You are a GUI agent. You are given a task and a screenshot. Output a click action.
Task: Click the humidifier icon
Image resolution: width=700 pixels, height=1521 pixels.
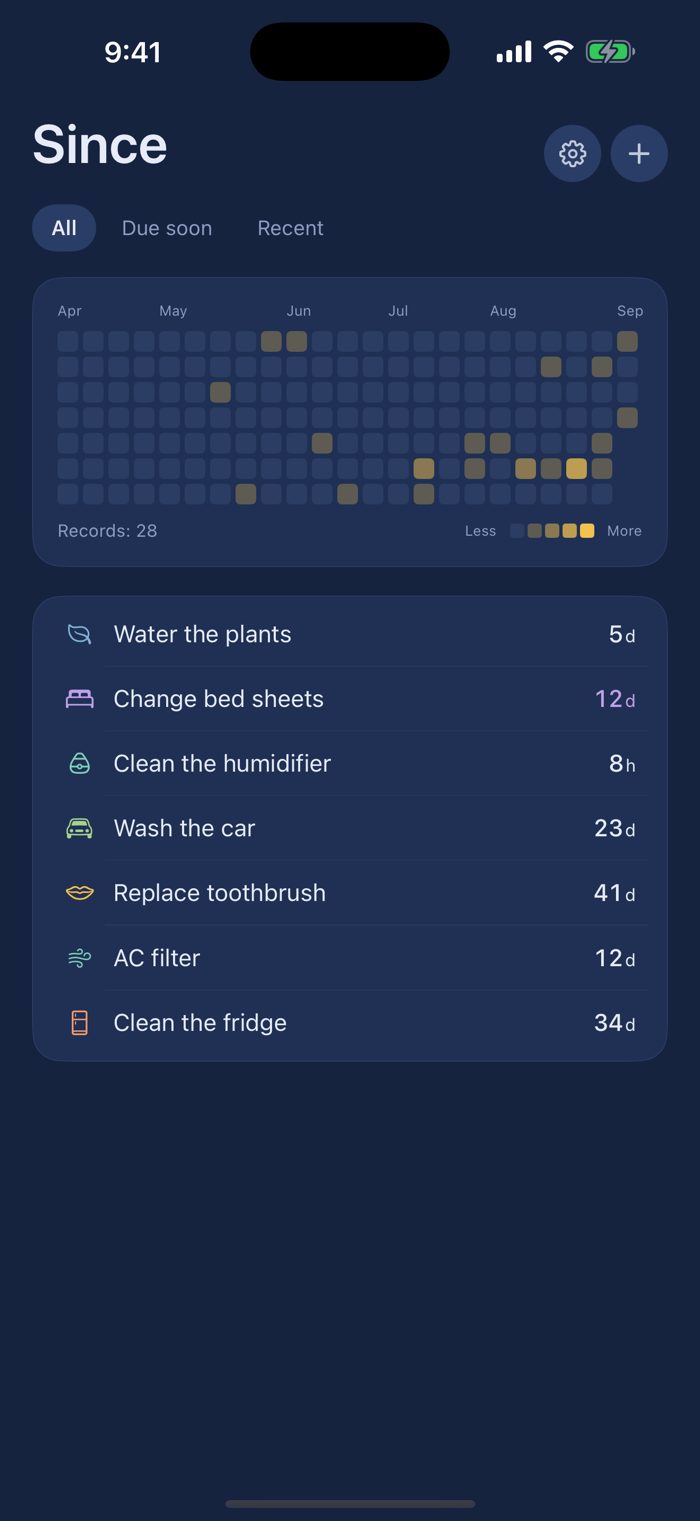(x=80, y=763)
